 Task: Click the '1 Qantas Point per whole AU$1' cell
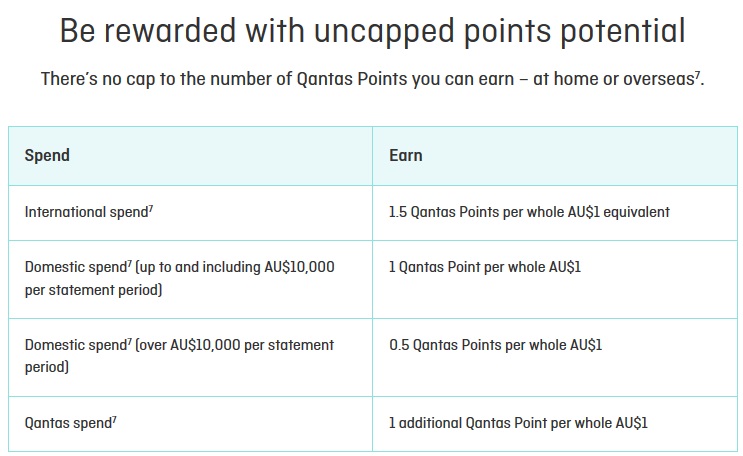pyautogui.click(x=484, y=267)
